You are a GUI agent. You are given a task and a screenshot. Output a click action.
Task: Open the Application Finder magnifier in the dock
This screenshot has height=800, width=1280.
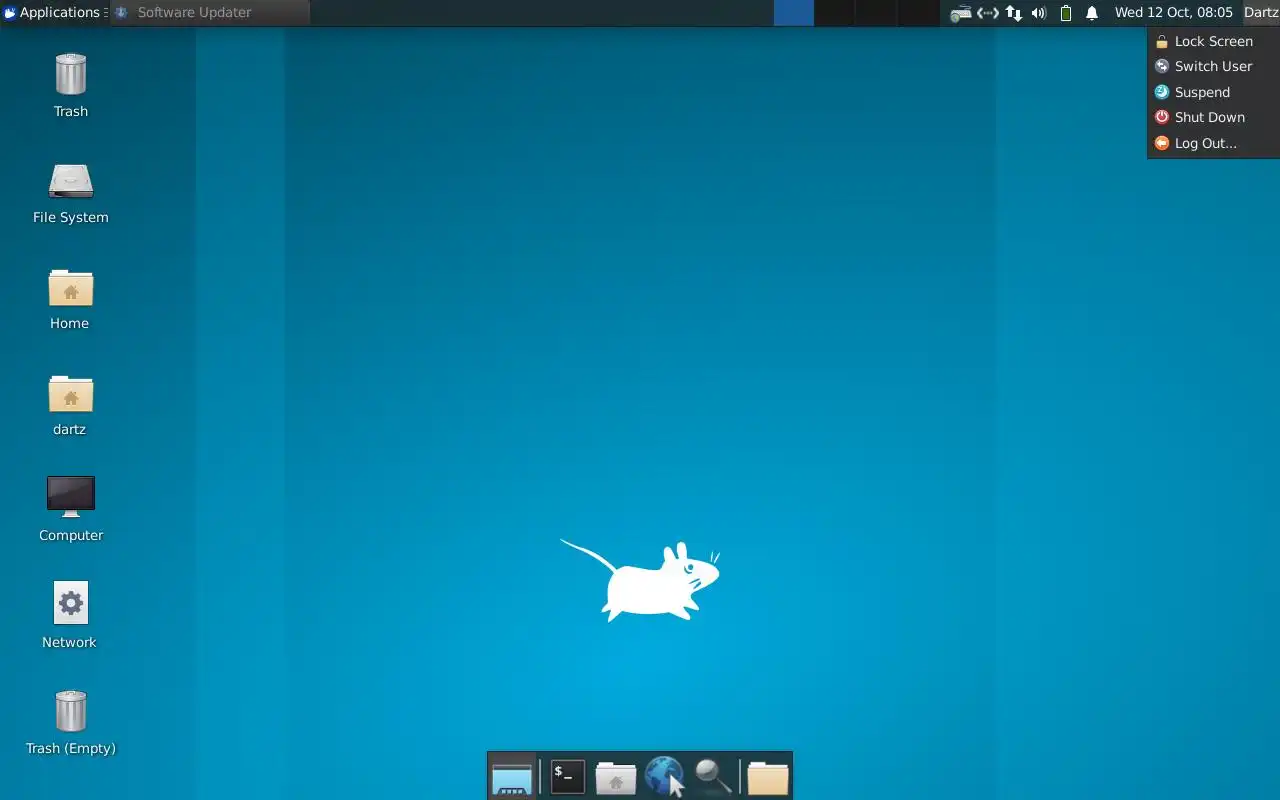[713, 777]
